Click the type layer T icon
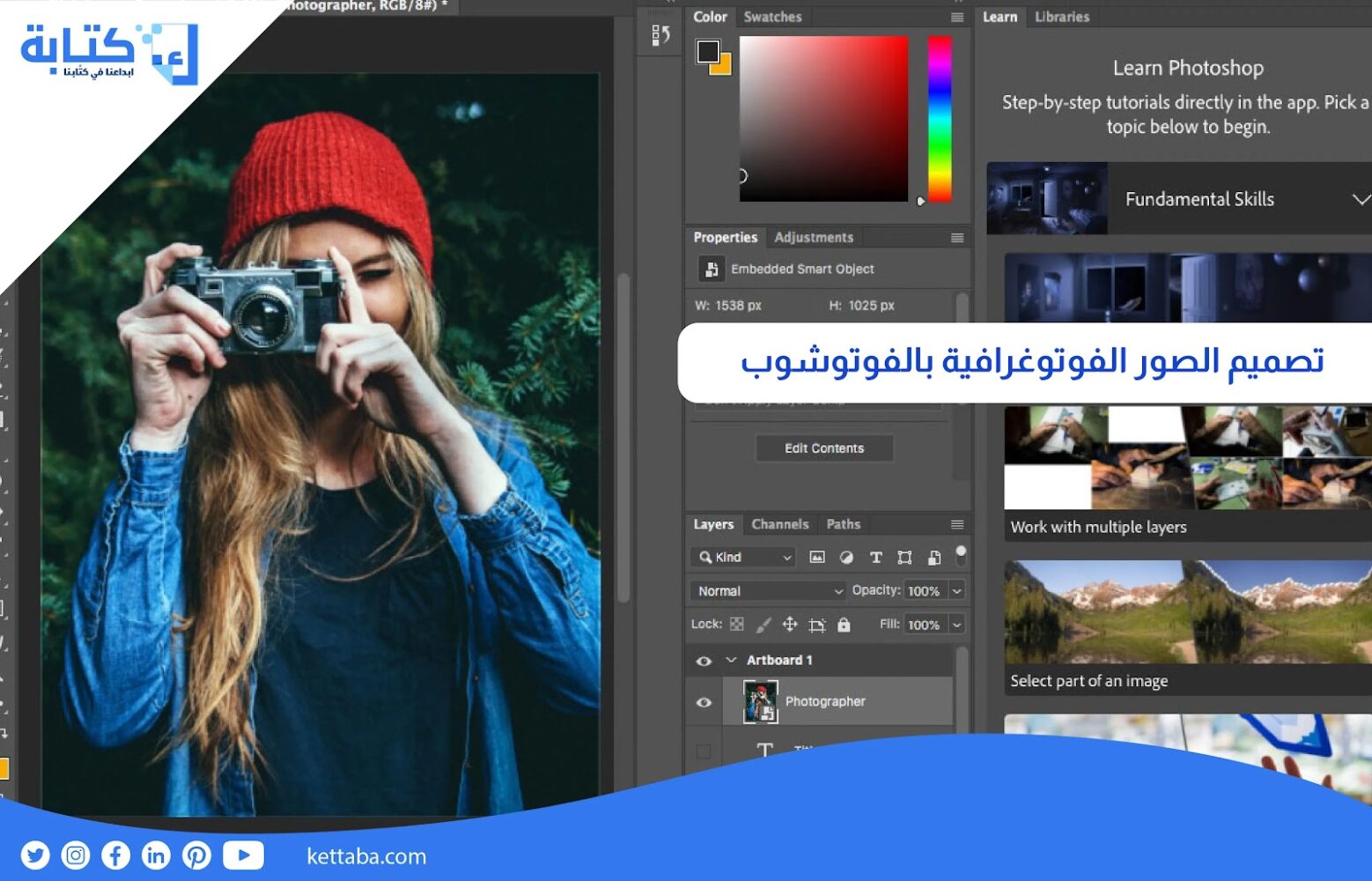Viewport: 1372px width, 881px height. coord(764,749)
